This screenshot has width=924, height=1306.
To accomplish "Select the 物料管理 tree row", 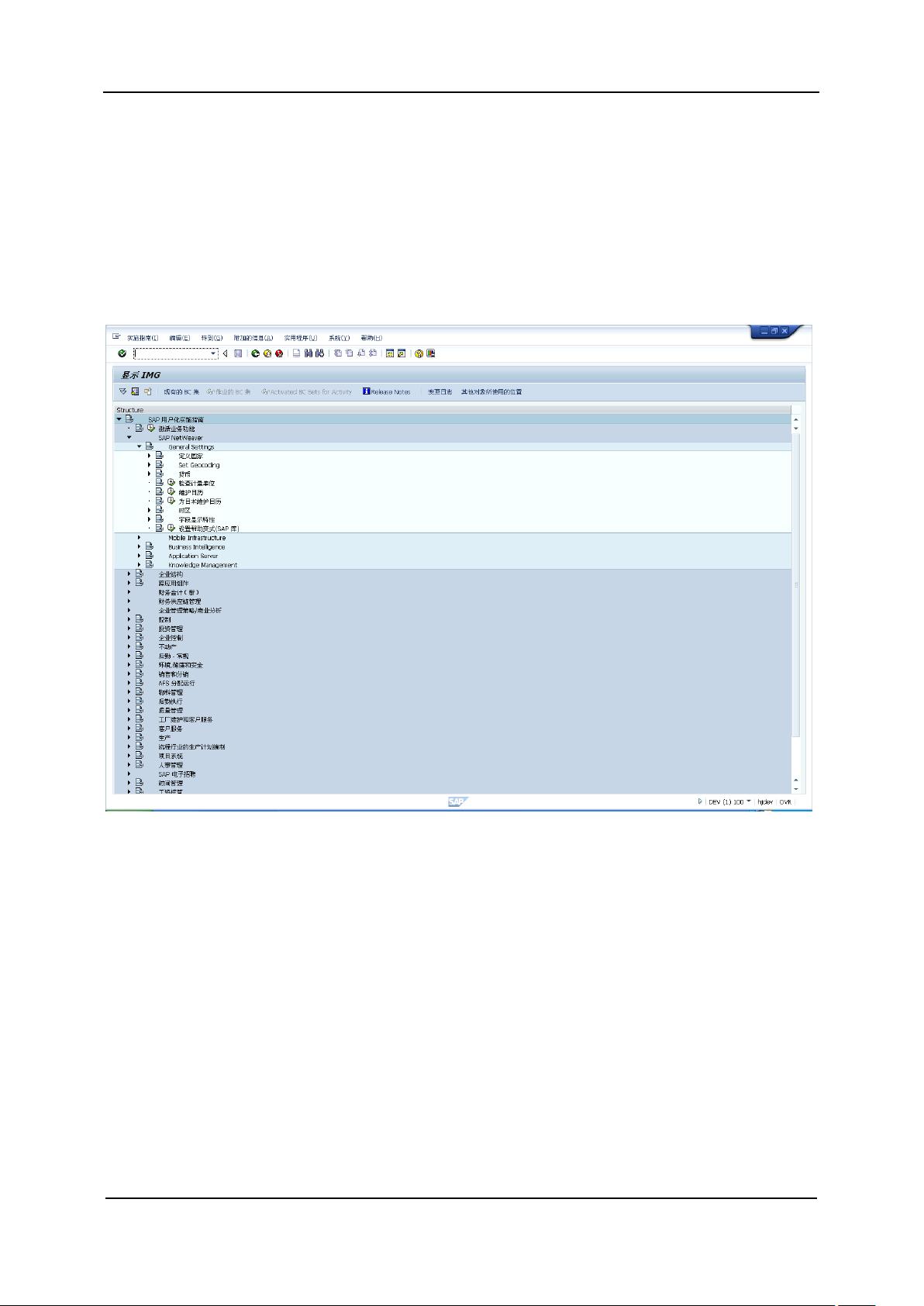I will (x=453, y=692).
